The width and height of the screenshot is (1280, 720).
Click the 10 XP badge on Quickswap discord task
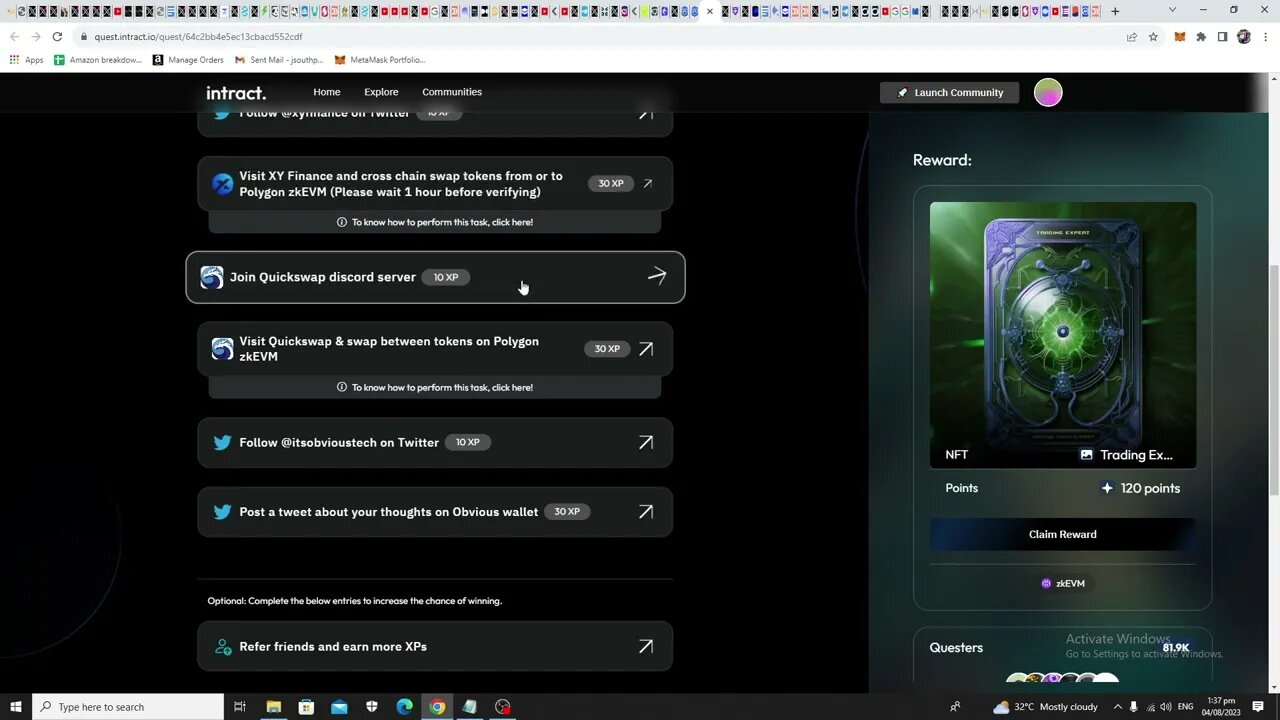tap(446, 277)
